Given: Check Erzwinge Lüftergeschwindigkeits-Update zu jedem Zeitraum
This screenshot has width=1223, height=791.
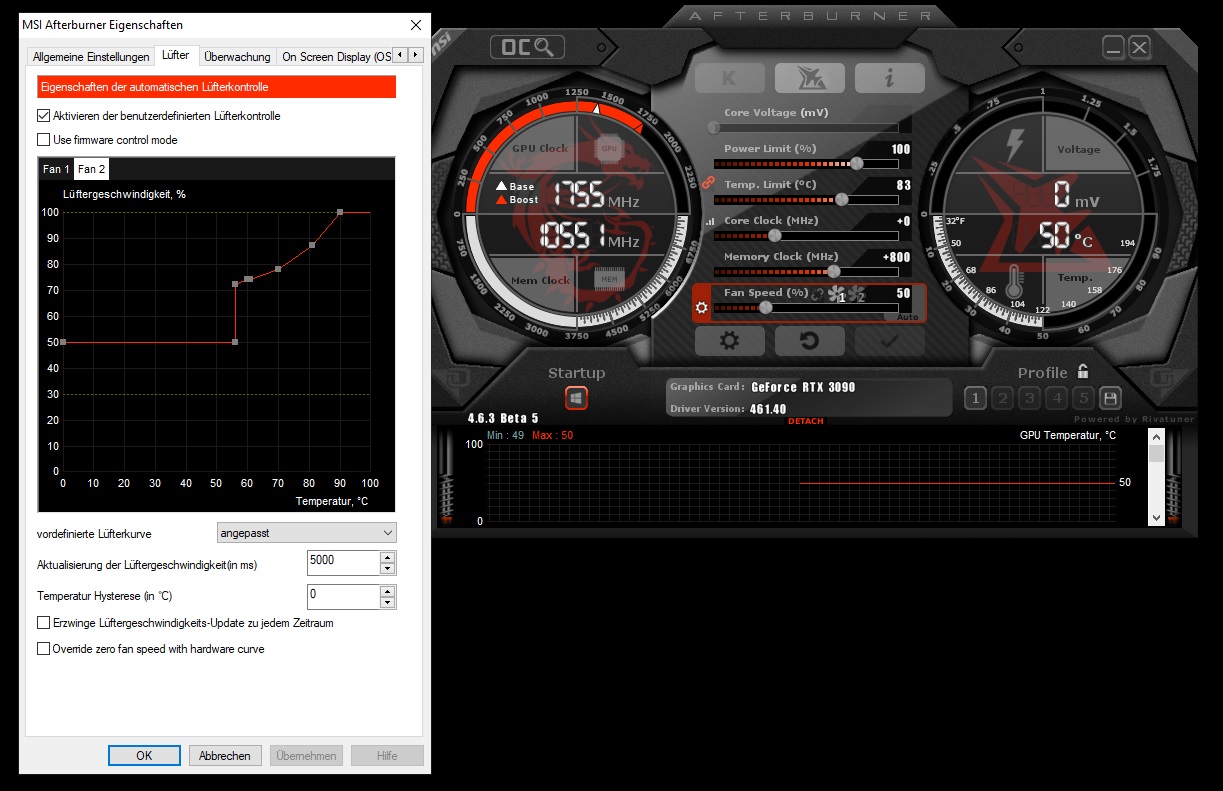Looking at the screenshot, I should pyautogui.click(x=43, y=623).
